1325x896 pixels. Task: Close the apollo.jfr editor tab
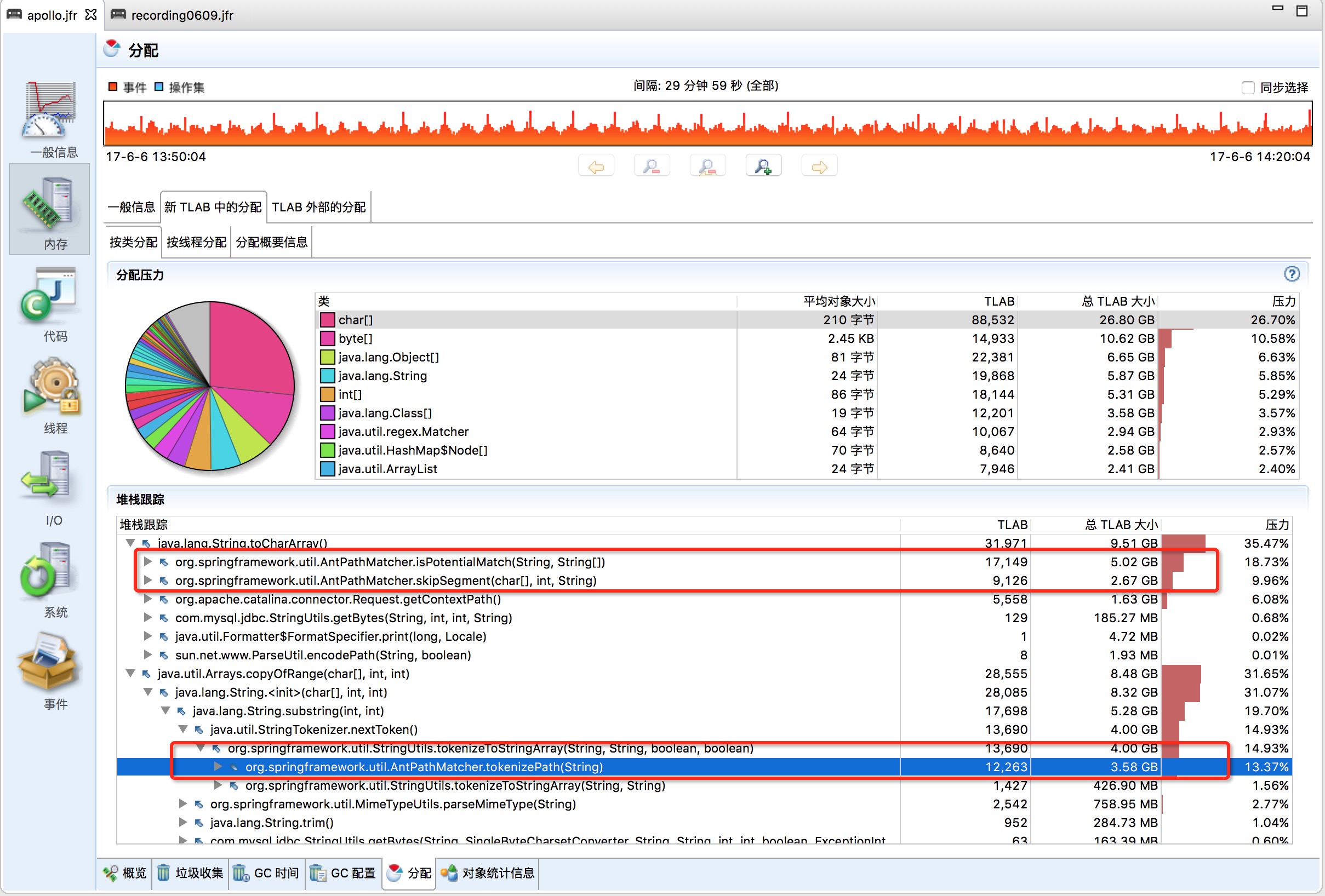(90, 15)
